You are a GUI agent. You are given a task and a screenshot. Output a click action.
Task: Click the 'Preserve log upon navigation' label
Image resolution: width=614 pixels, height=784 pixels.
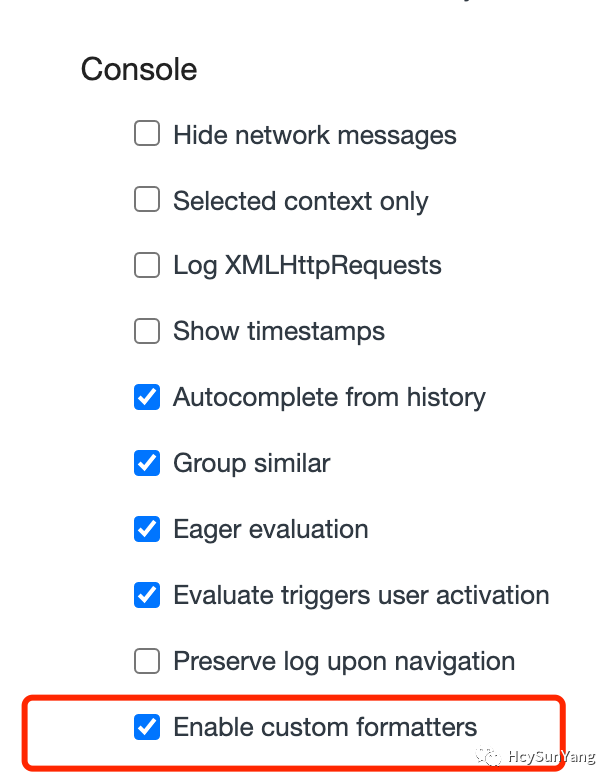click(344, 661)
